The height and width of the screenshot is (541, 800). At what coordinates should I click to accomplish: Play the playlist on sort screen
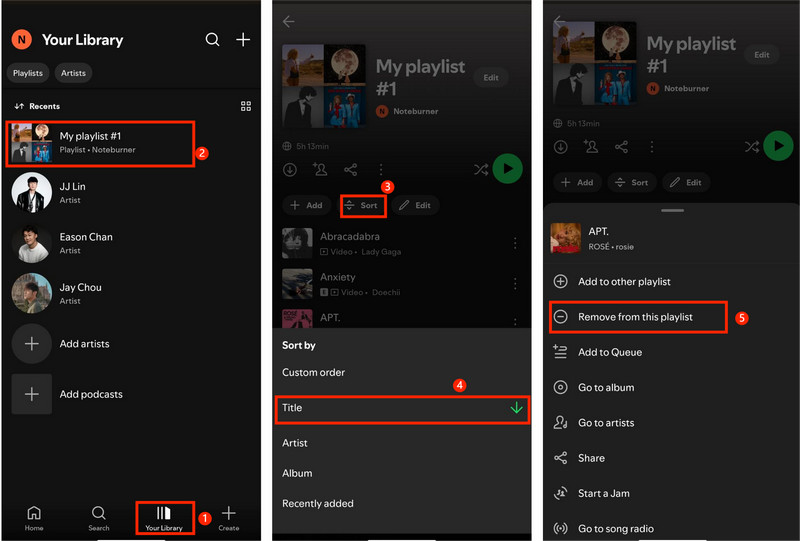[508, 168]
